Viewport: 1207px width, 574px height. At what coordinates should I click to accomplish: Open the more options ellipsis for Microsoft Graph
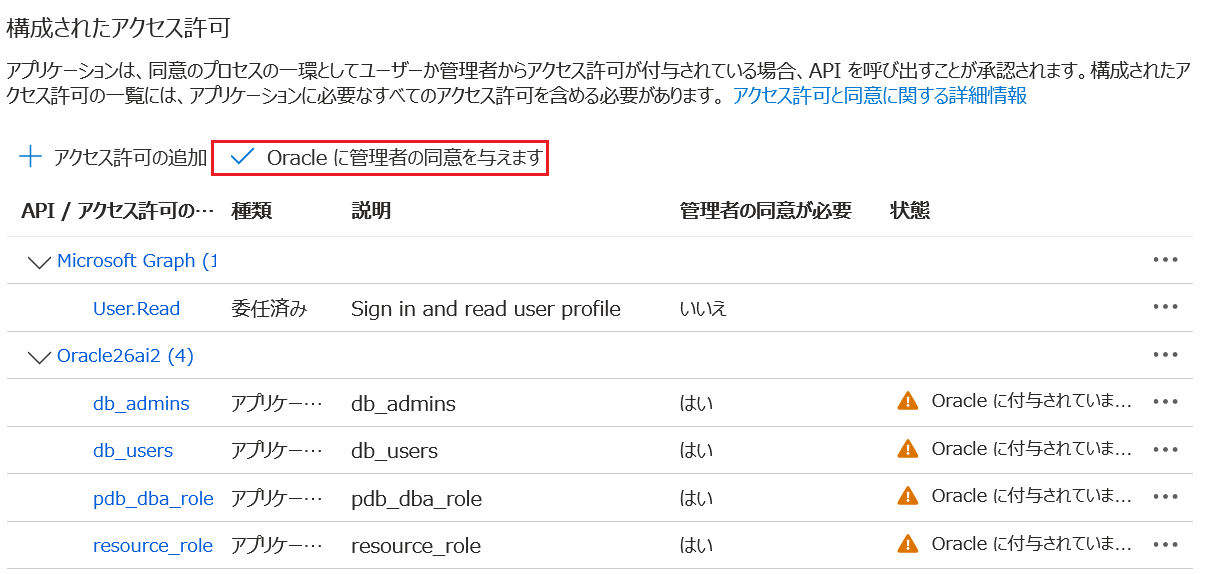coord(1165,260)
